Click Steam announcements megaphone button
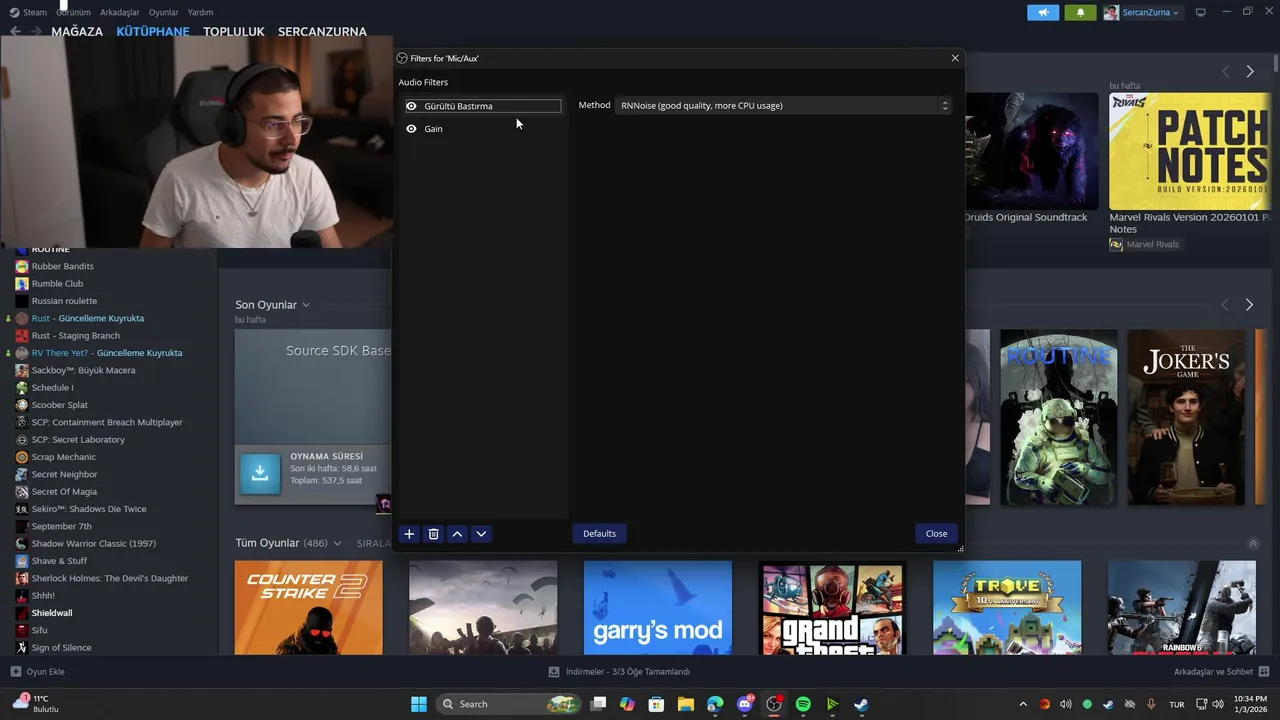Image resolution: width=1280 pixels, height=720 pixels. tap(1043, 12)
